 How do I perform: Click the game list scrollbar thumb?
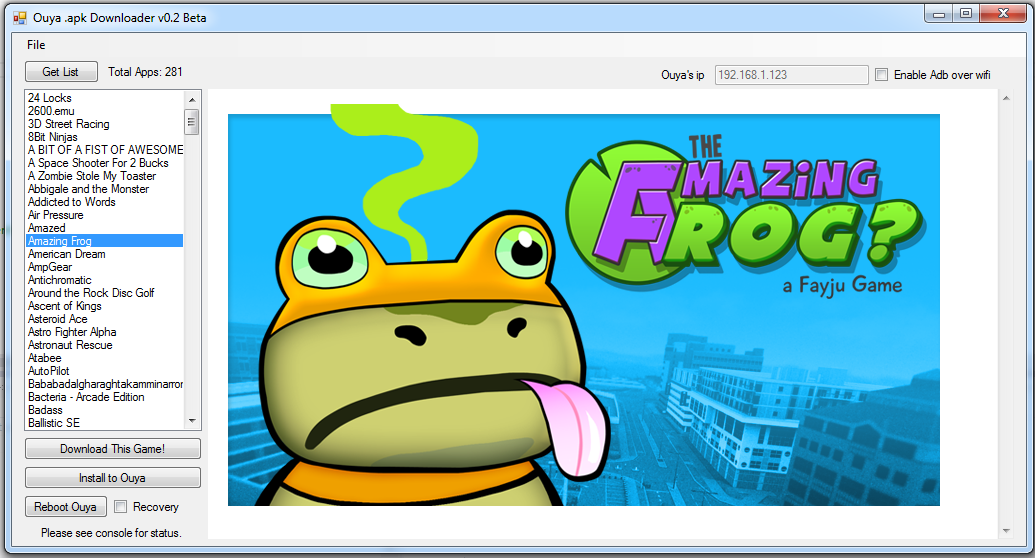pyautogui.click(x=192, y=122)
